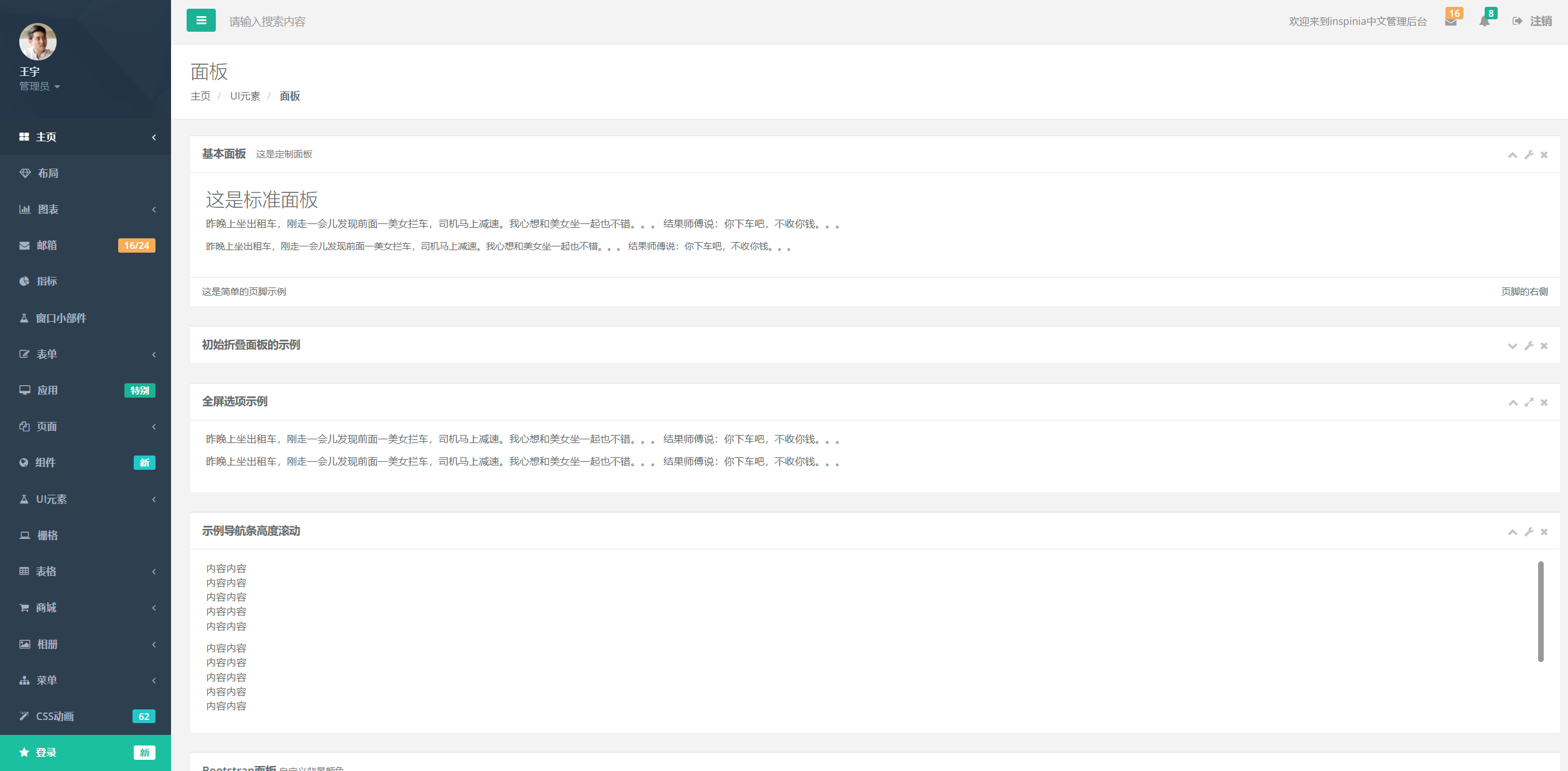Viewport: 1568px width, 771px height.
Task: Close the 基本面板 panel
Action: tap(1544, 155)
